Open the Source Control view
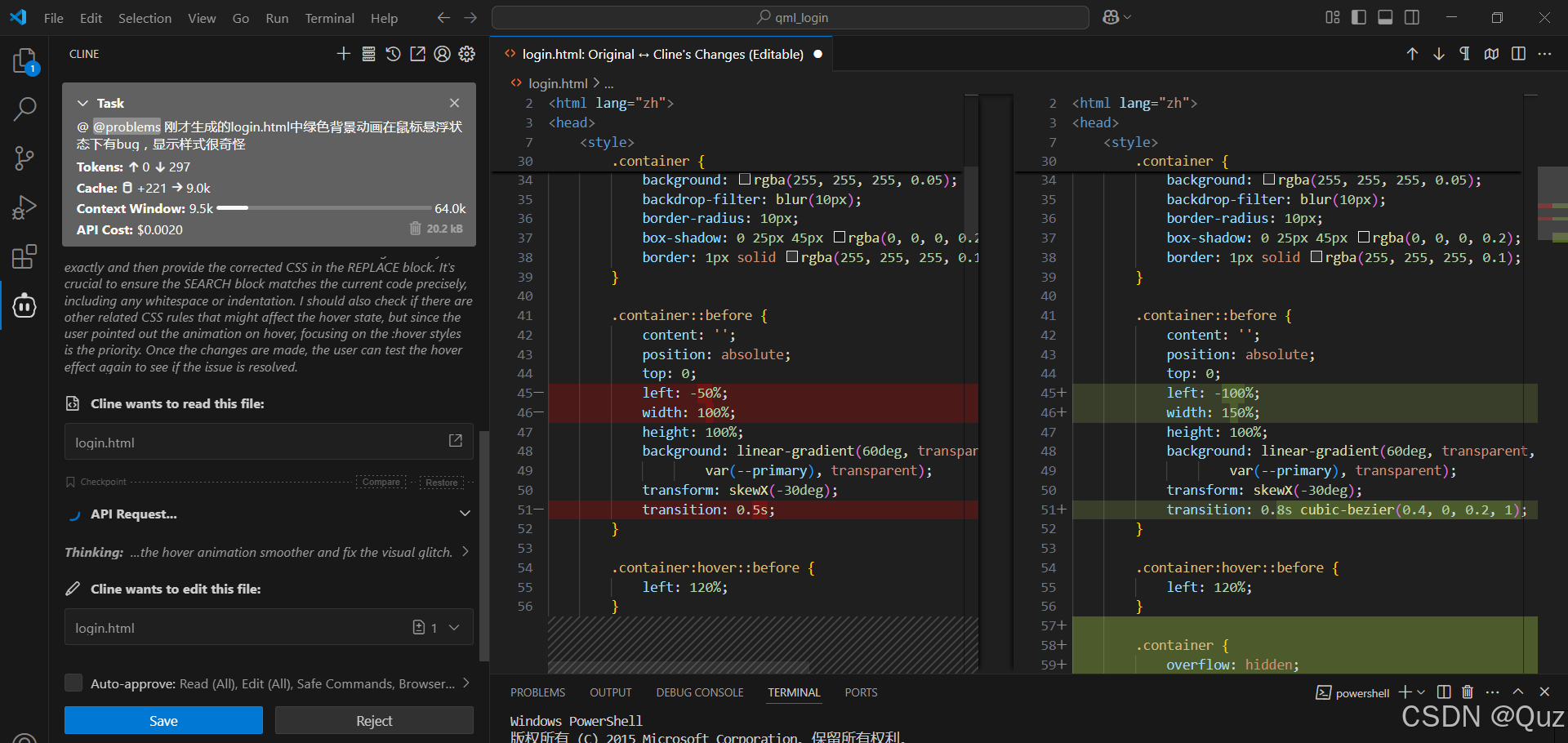 click(x=24, y=158)
